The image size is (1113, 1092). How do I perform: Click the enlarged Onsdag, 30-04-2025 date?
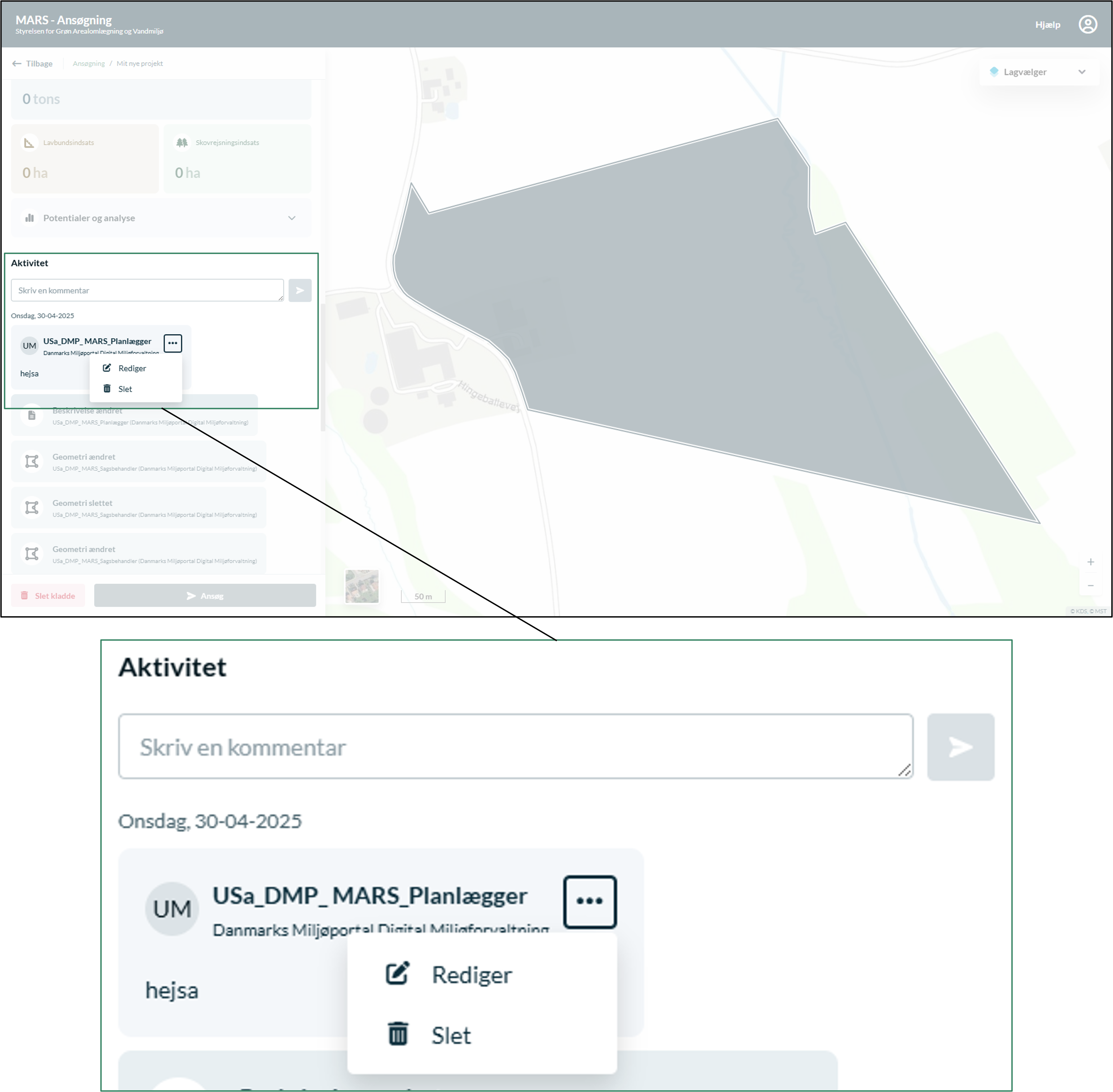coord(210,821)
